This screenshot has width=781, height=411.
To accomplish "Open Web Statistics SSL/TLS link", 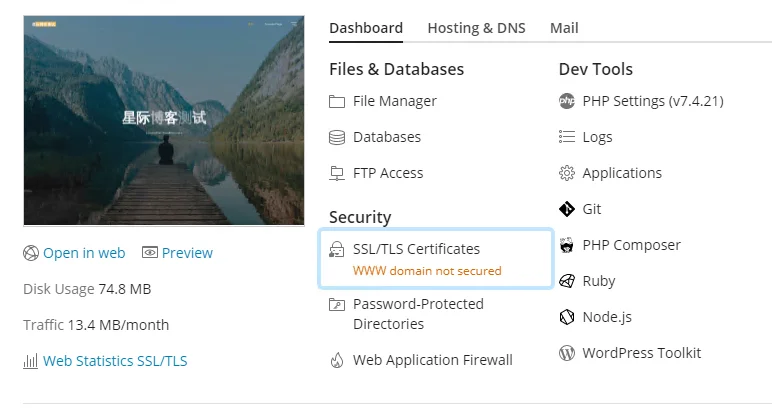I will point(115,361).
